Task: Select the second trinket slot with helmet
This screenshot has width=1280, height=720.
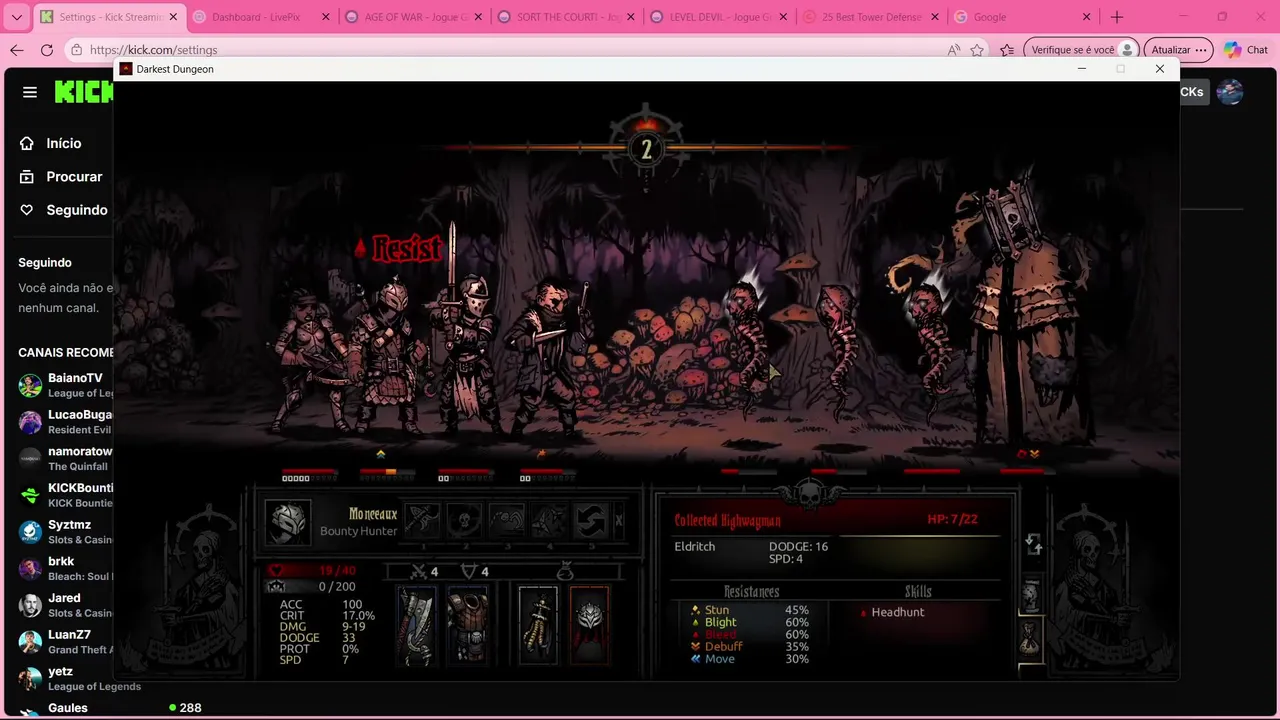Action: tap(590, 625)
